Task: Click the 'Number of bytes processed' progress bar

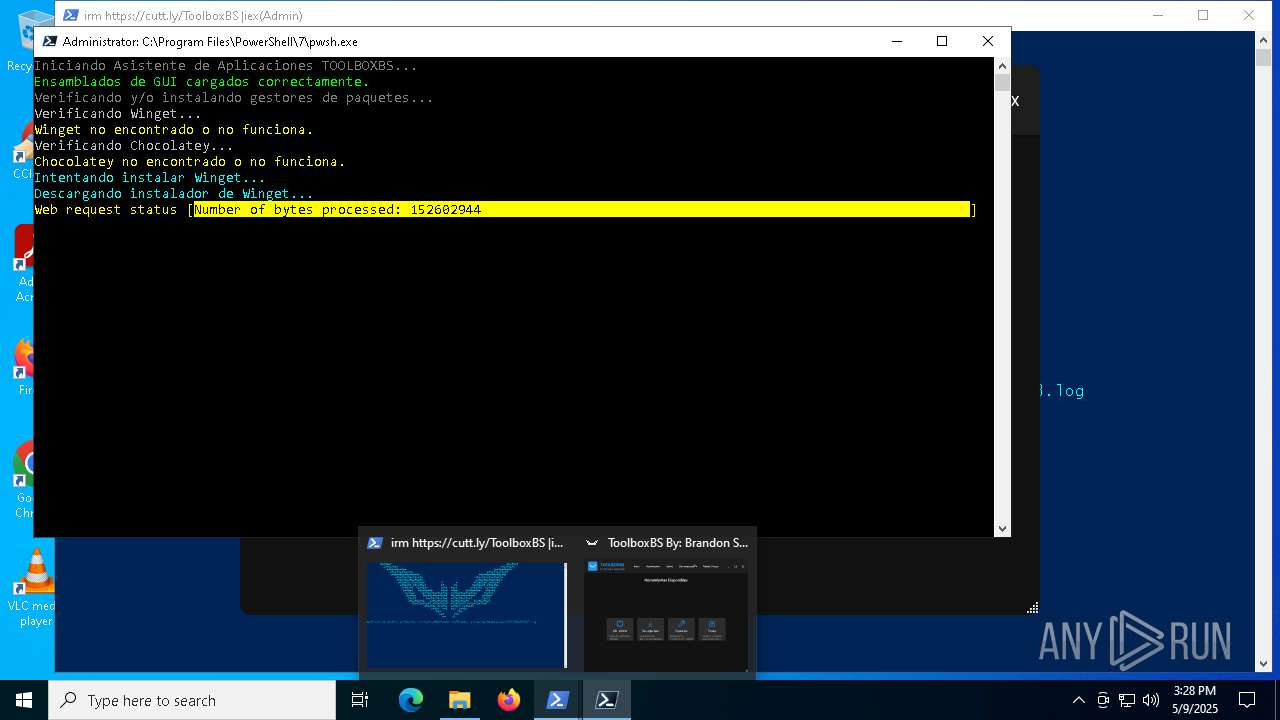Action: (582, 209)
